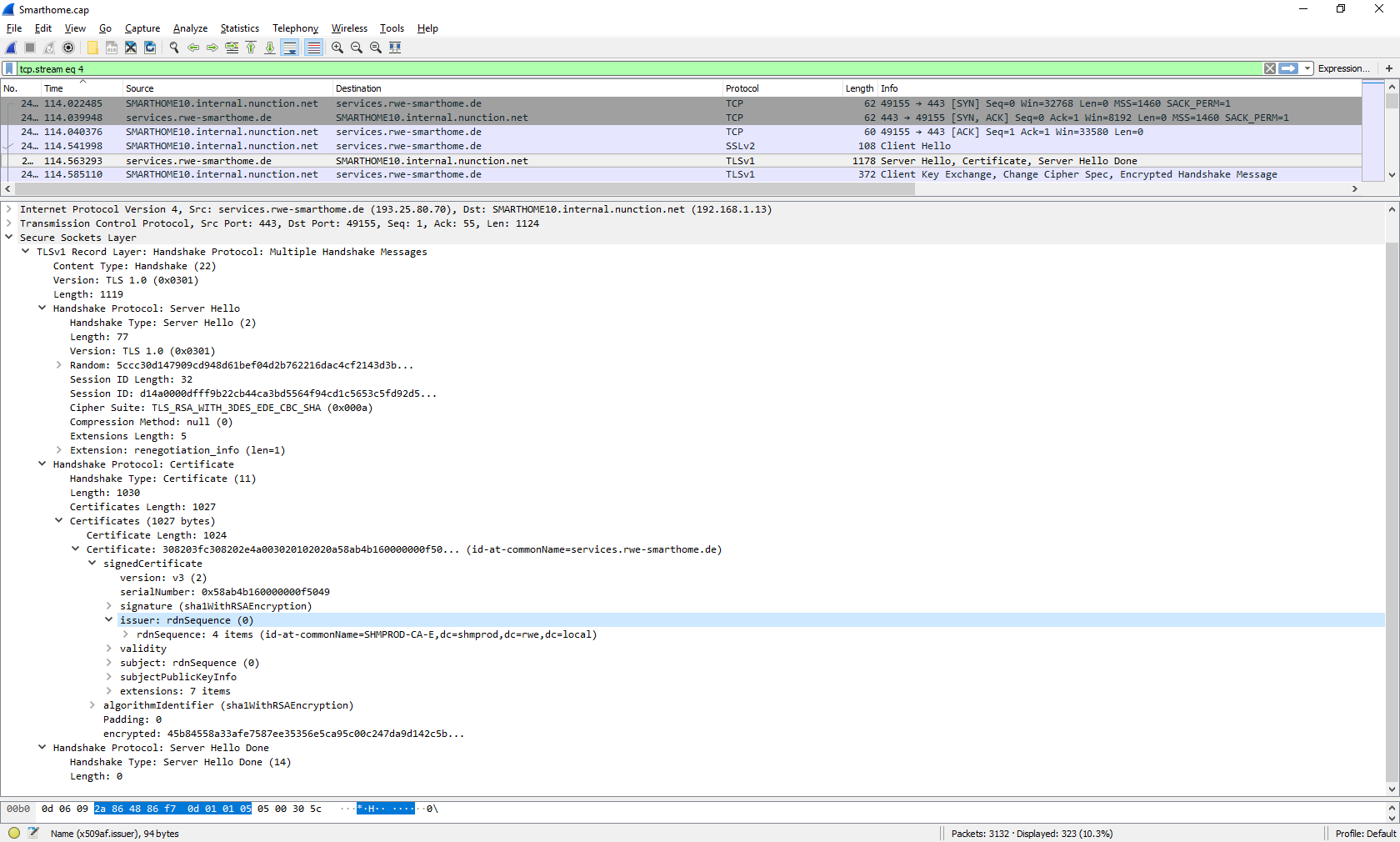Expand the subjectPublicKeyInfo tree item
The image size is (1400, 842).
108,677
